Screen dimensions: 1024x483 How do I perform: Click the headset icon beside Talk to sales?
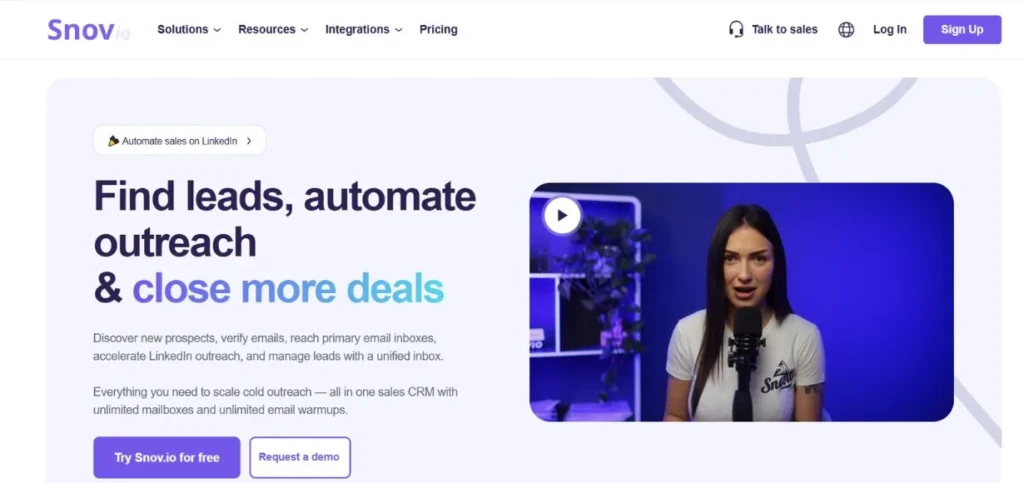coord(736,29)
